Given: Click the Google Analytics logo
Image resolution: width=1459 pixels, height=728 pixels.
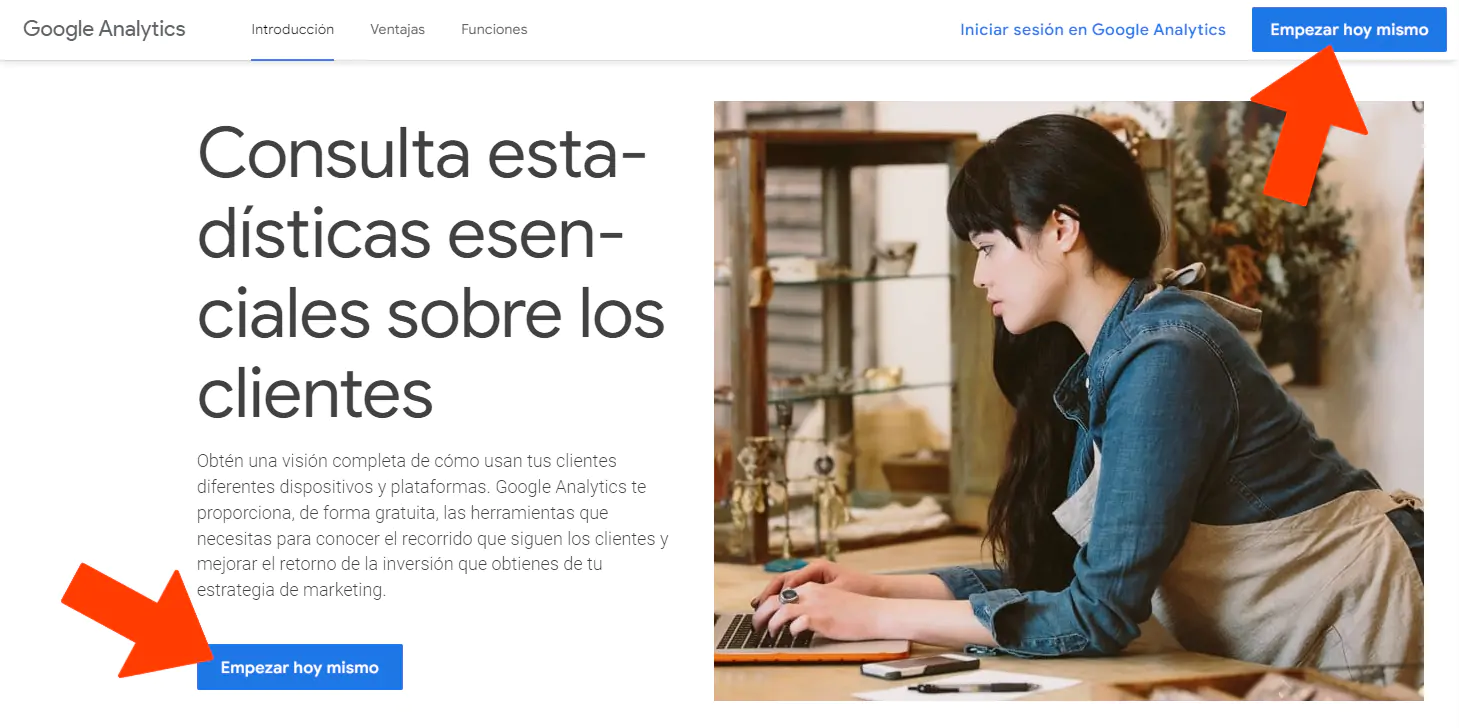Looking at the screenshot, I should pos(104,29).
